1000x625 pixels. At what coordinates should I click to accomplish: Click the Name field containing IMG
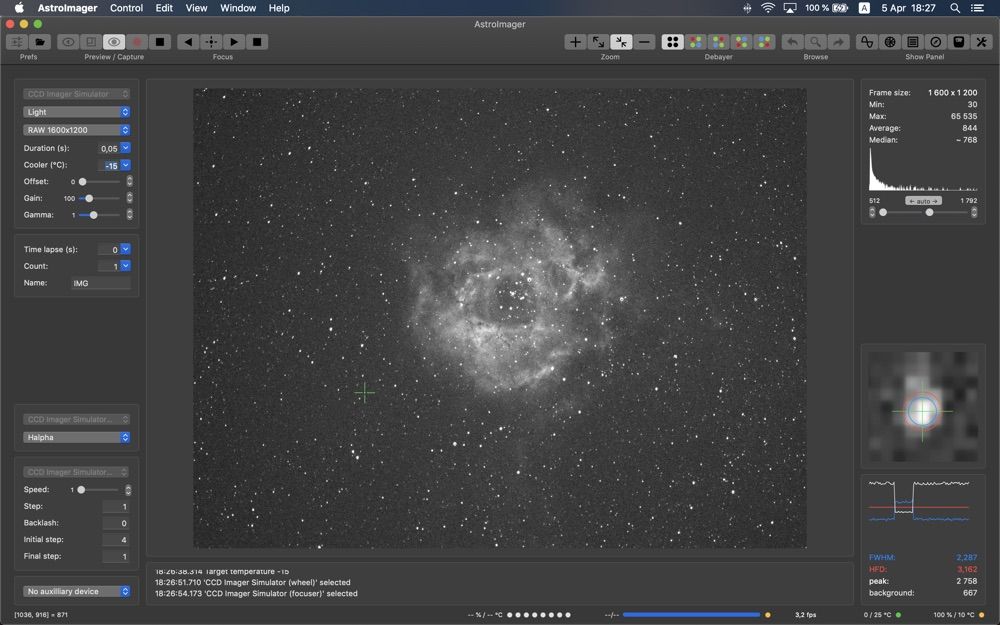[100, 283]
